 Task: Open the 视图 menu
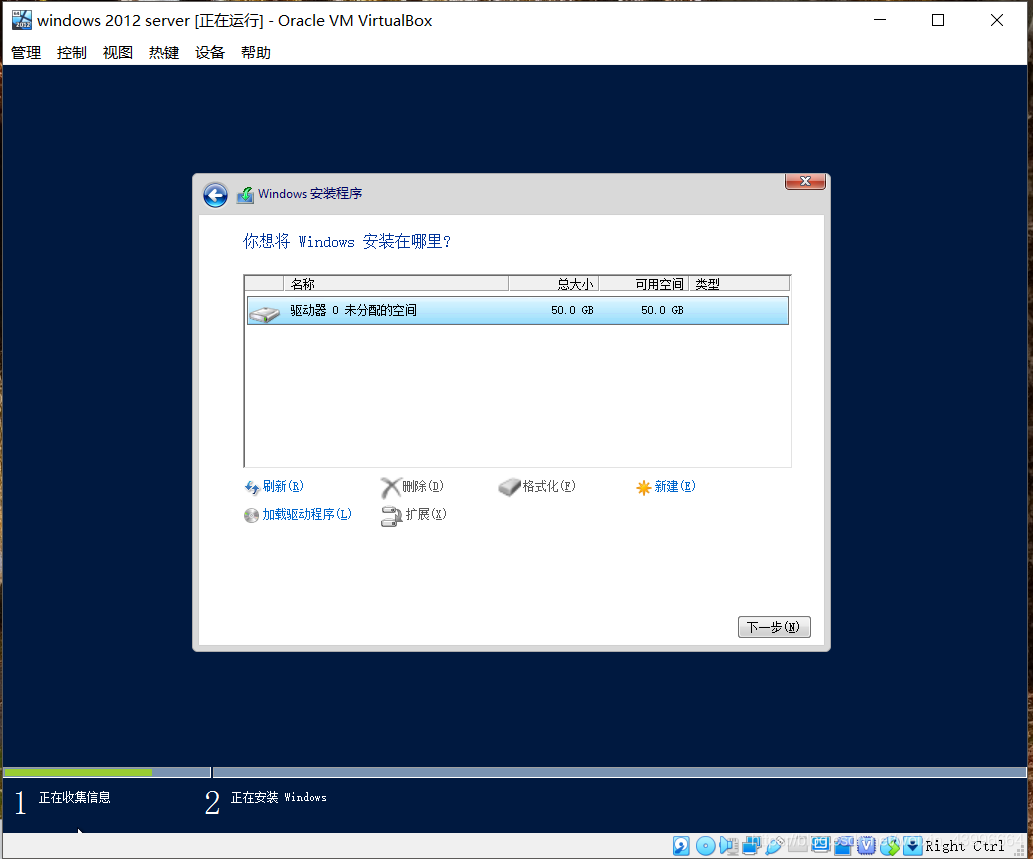(x=118, y=53)
